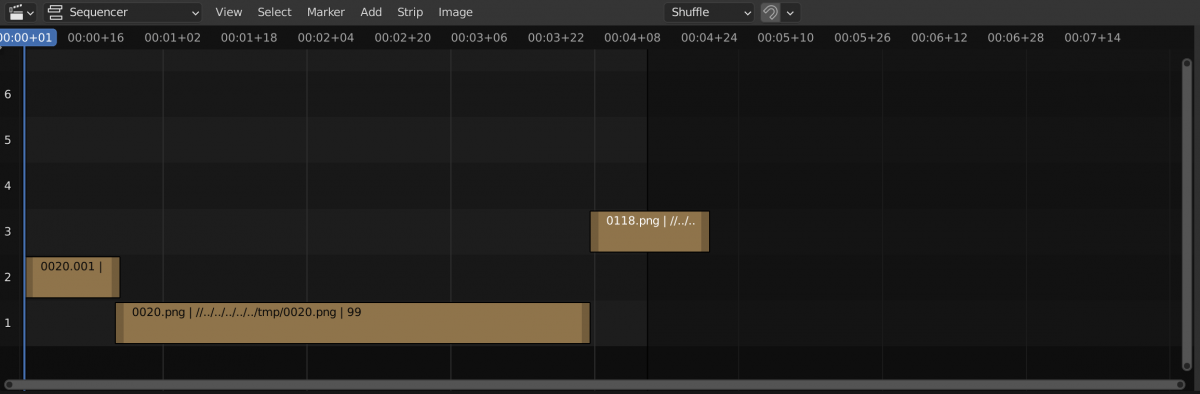Screen dimensions: 1200x394
Task: Select the 0020.001 strip on channel 2
Action: pyautogui.click(x=72, y=277)
